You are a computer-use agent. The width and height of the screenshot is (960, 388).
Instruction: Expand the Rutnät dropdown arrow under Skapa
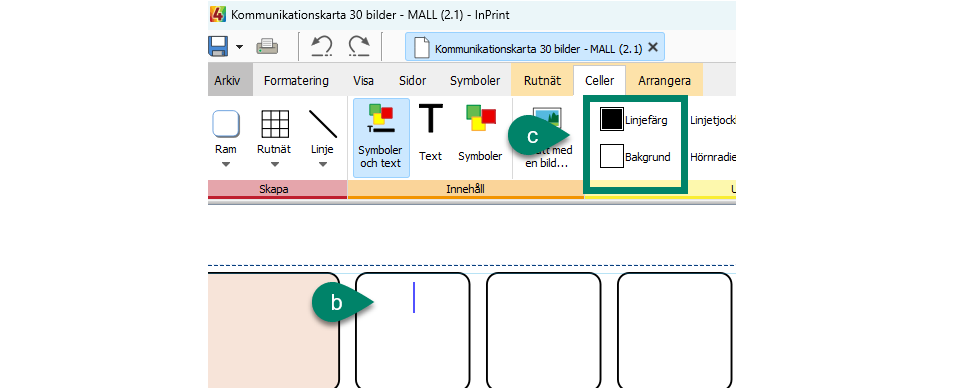(274, 164)
